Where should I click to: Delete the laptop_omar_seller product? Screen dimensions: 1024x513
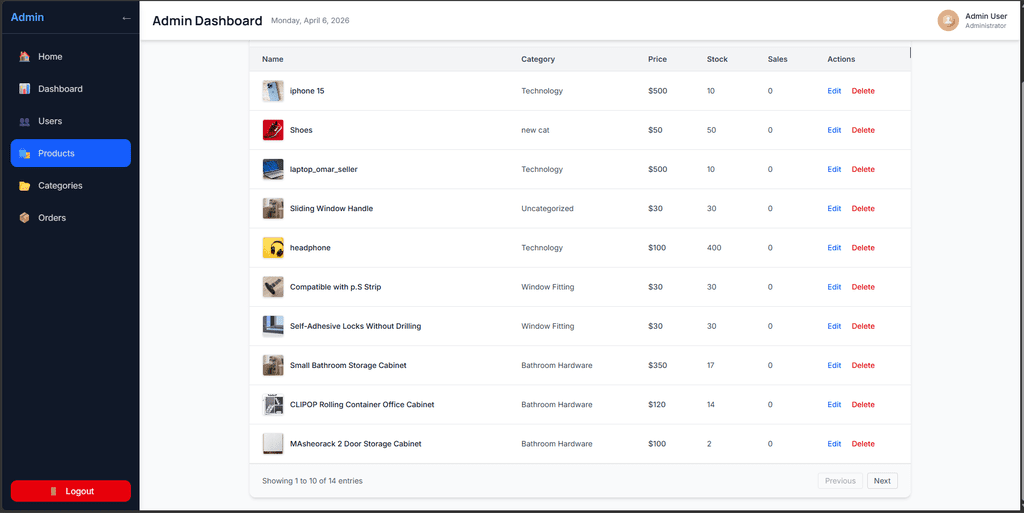pos(862,170)
